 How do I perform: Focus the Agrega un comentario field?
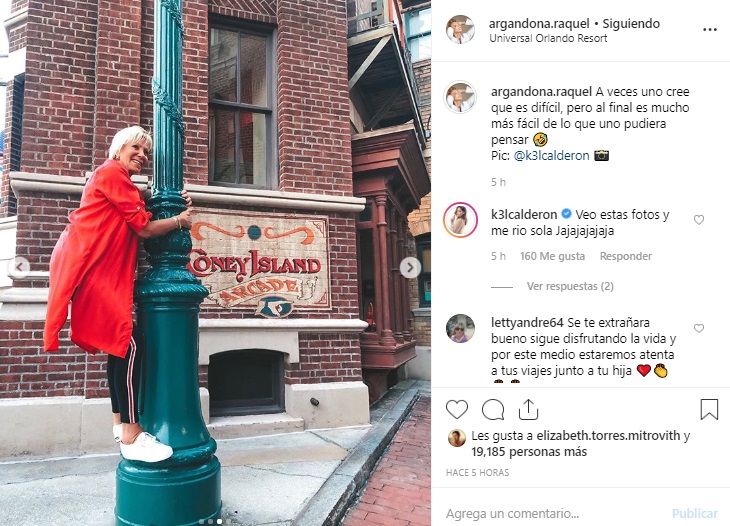tap(554, 513)
